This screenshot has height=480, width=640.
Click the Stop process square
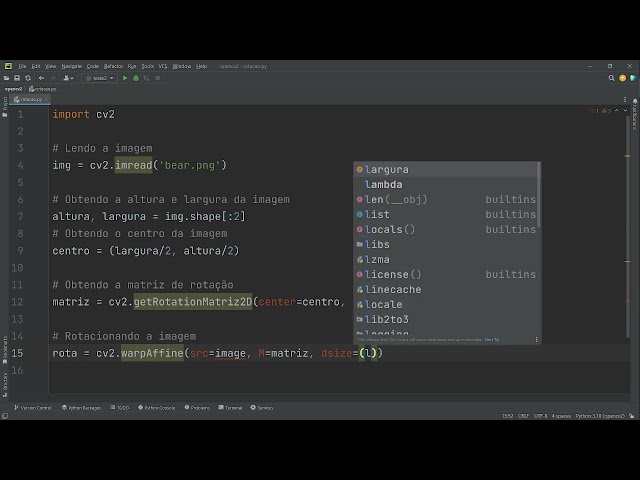tap(158, 78)
